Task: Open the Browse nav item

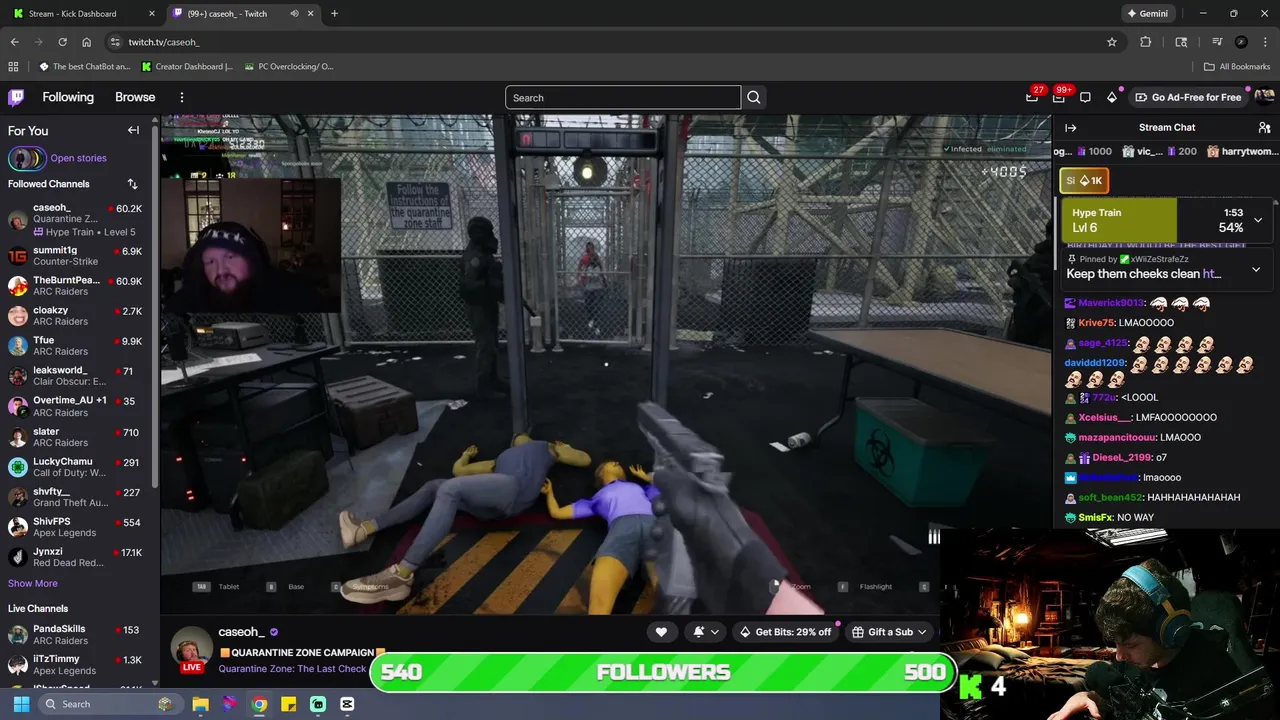Action: 135,97
